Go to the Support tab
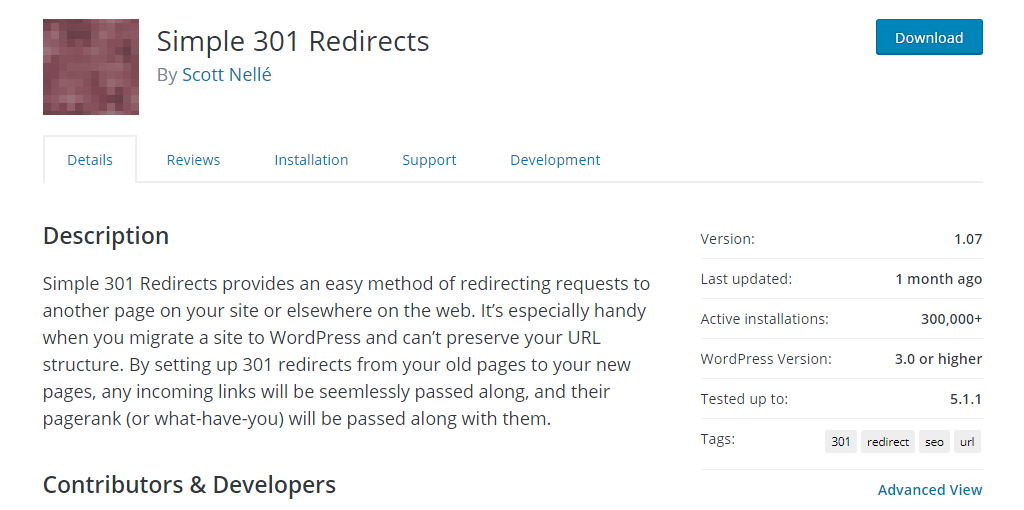 click(429, 160)
